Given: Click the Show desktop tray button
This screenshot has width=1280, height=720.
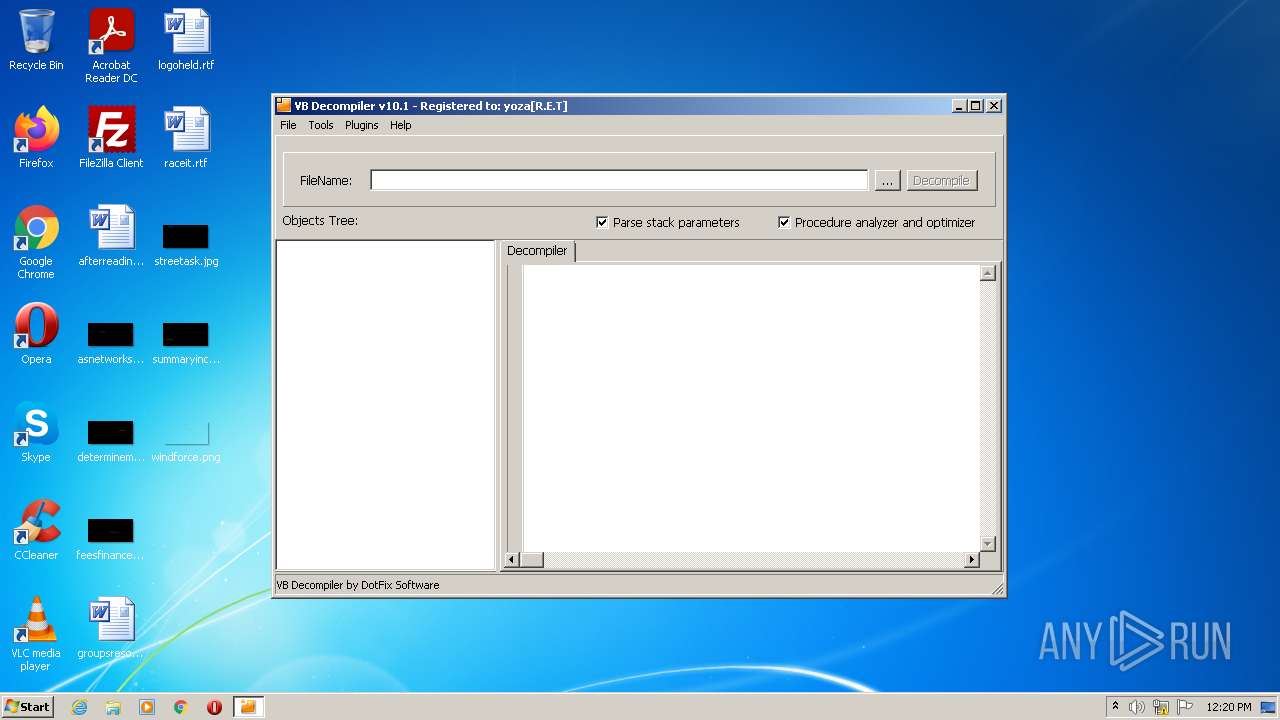Looking at the screenshot, I should coord(1270,707).
